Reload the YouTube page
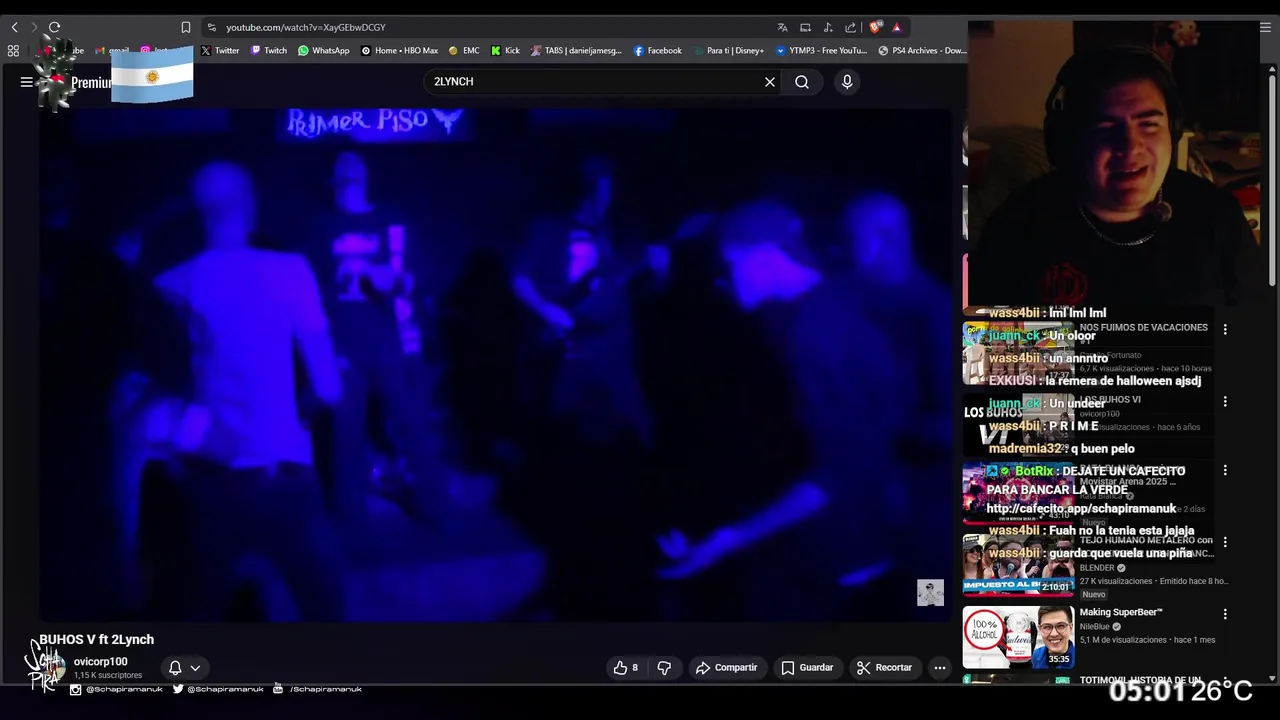1280x720 pixels. [54, 27]
